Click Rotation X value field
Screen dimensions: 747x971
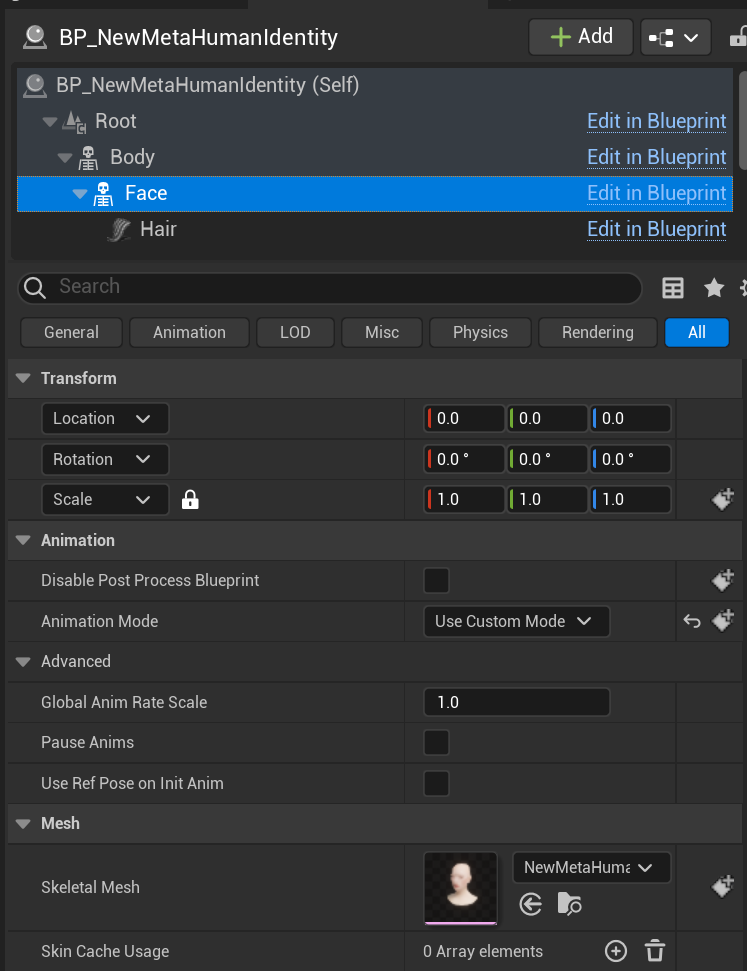464,459
